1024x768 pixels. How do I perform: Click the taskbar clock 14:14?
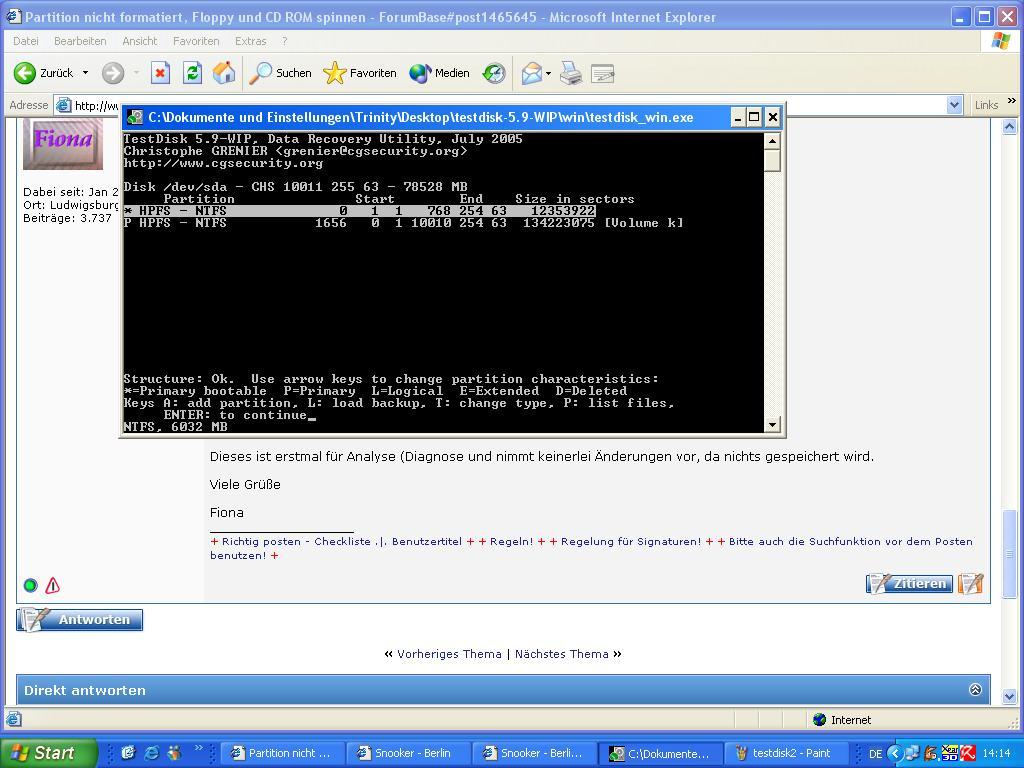(x=997, y=754)
